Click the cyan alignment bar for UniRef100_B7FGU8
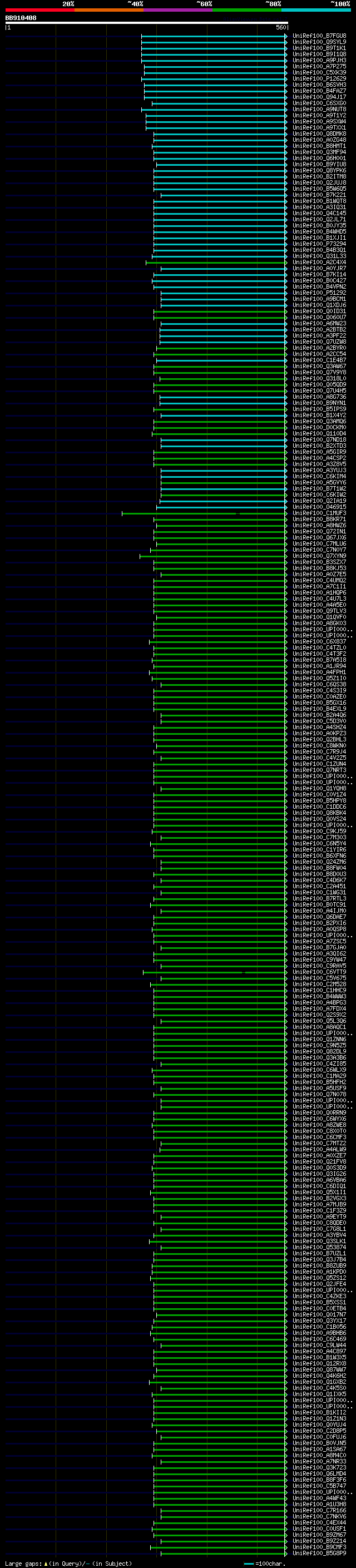356x1568 pixels. point(214,36)
